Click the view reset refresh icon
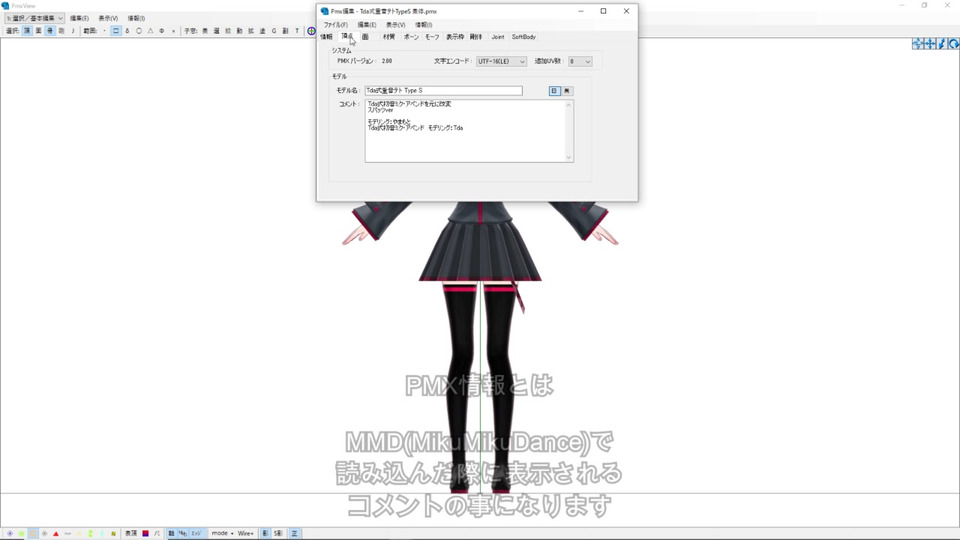960x540 pixels. [x=954, y=43]
